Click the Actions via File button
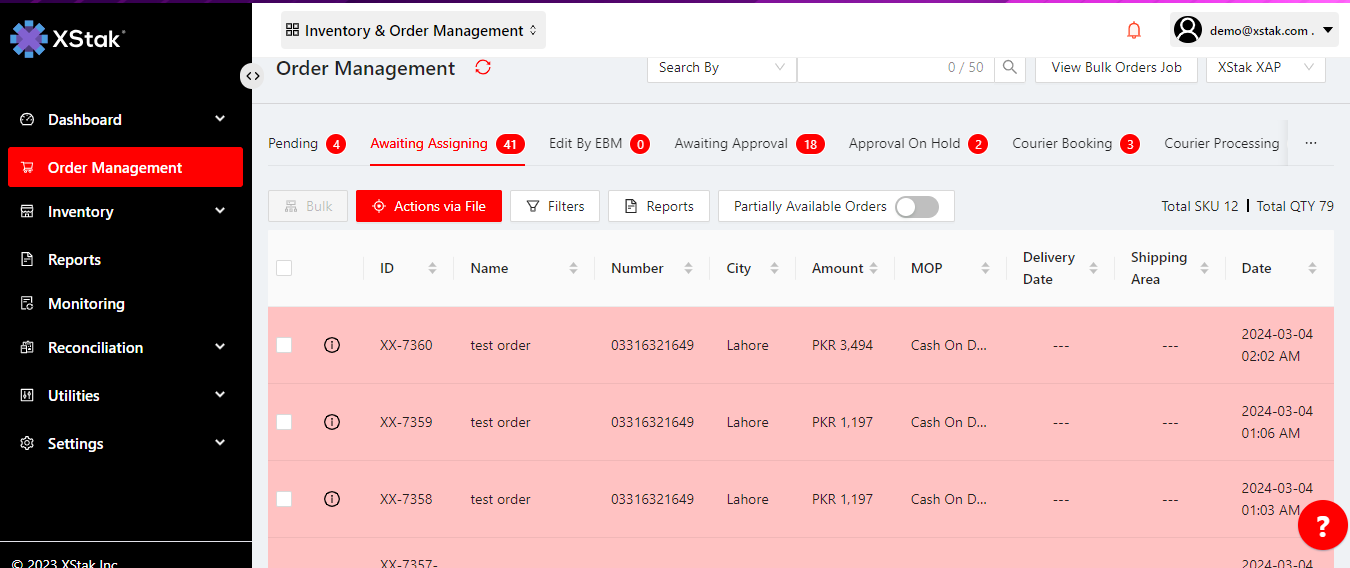The height and width of the screenshot is (568, 1350). pyautogui.click(x=429, y=206)
